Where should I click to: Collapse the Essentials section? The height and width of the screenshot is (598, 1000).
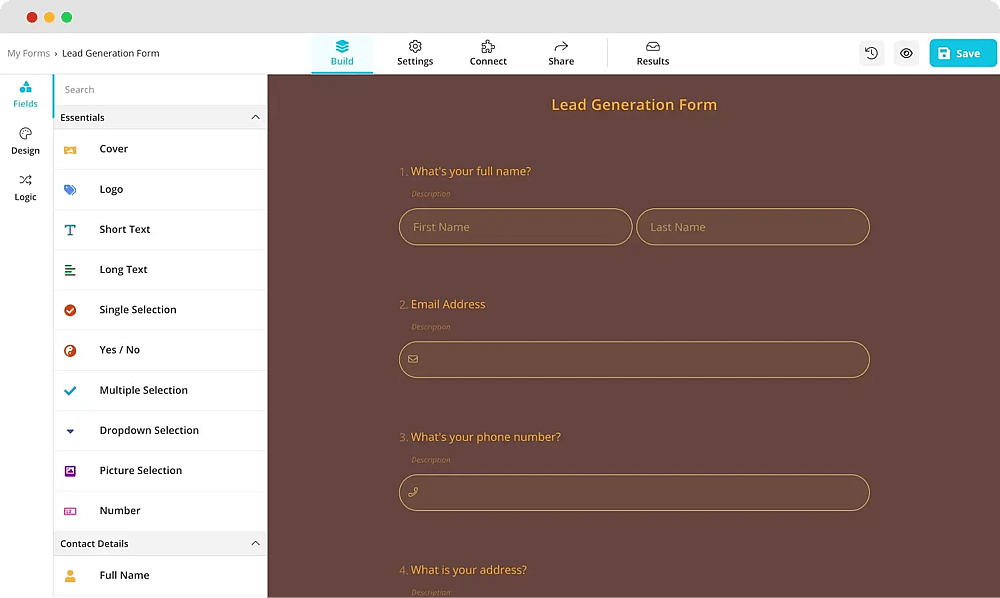(x=255, y=117)
